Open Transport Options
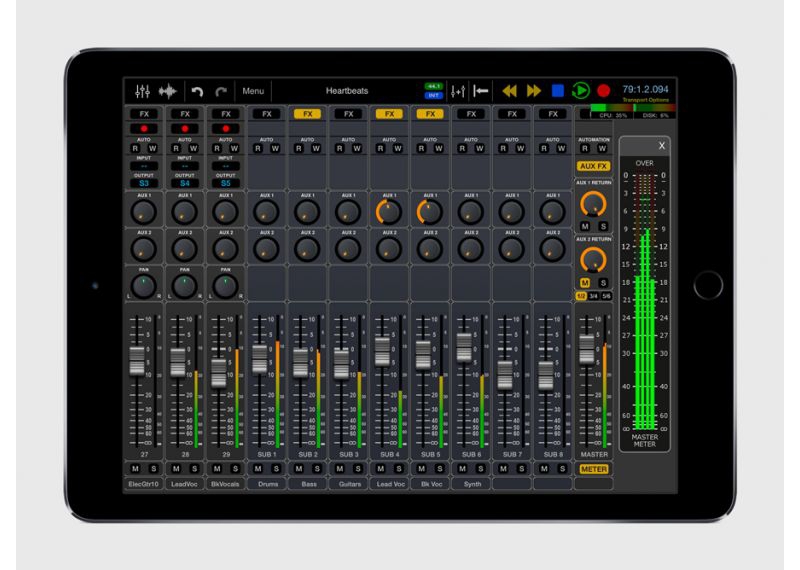The image size is (800, 570). click(x=645, y=100)
